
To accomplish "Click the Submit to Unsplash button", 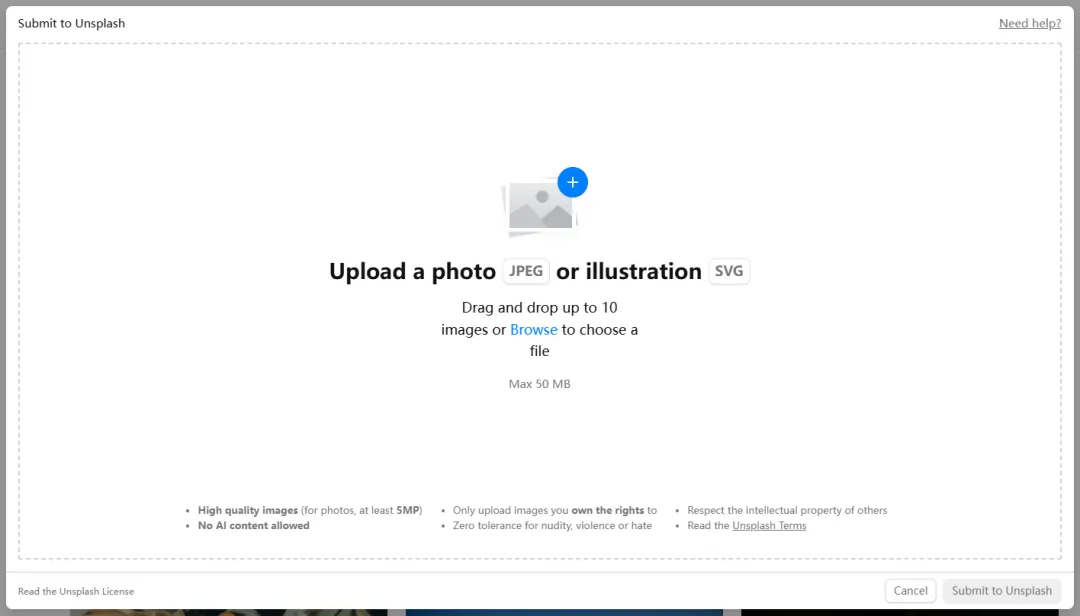I will [1001, 591].
